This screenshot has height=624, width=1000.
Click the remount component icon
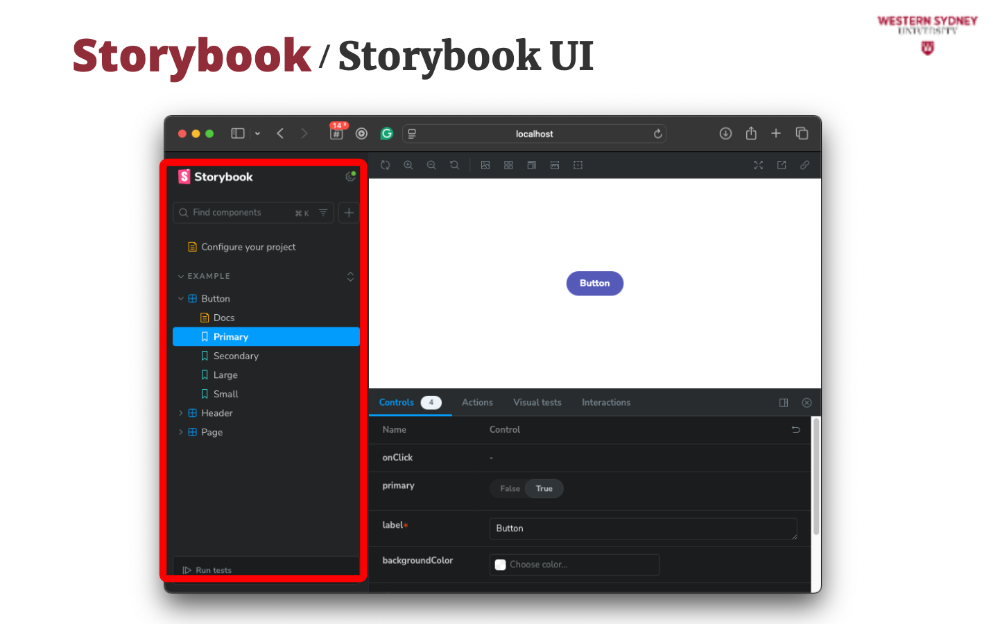pos(385,165)
